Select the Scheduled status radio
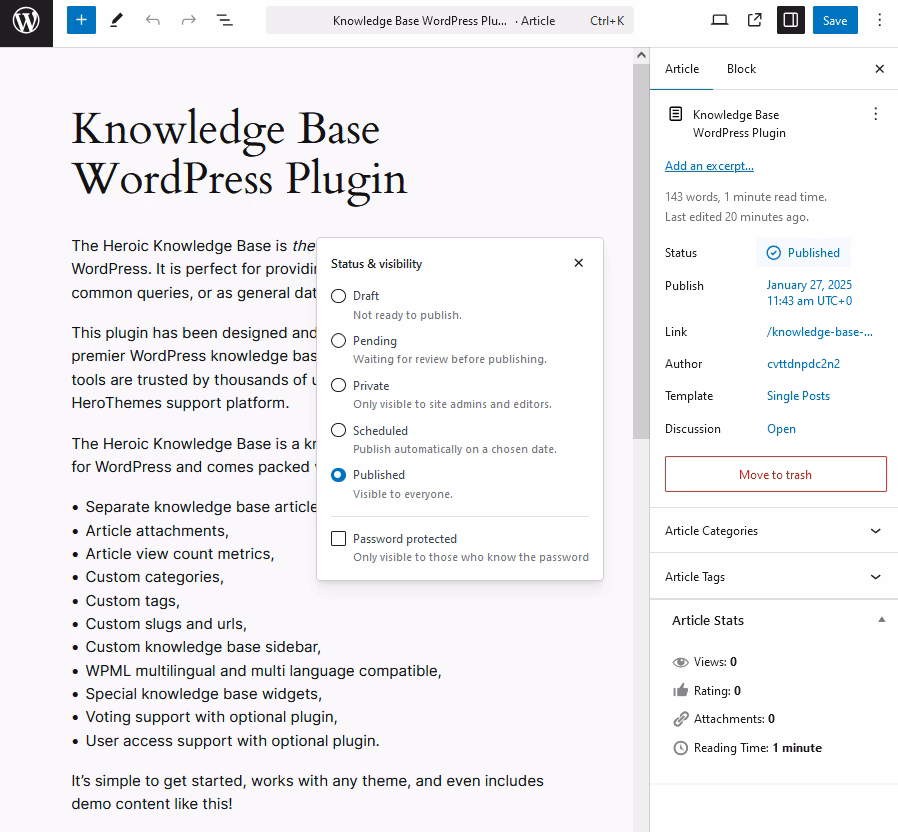The width and height of the screenshot is (898, 832). coord(338,430)
